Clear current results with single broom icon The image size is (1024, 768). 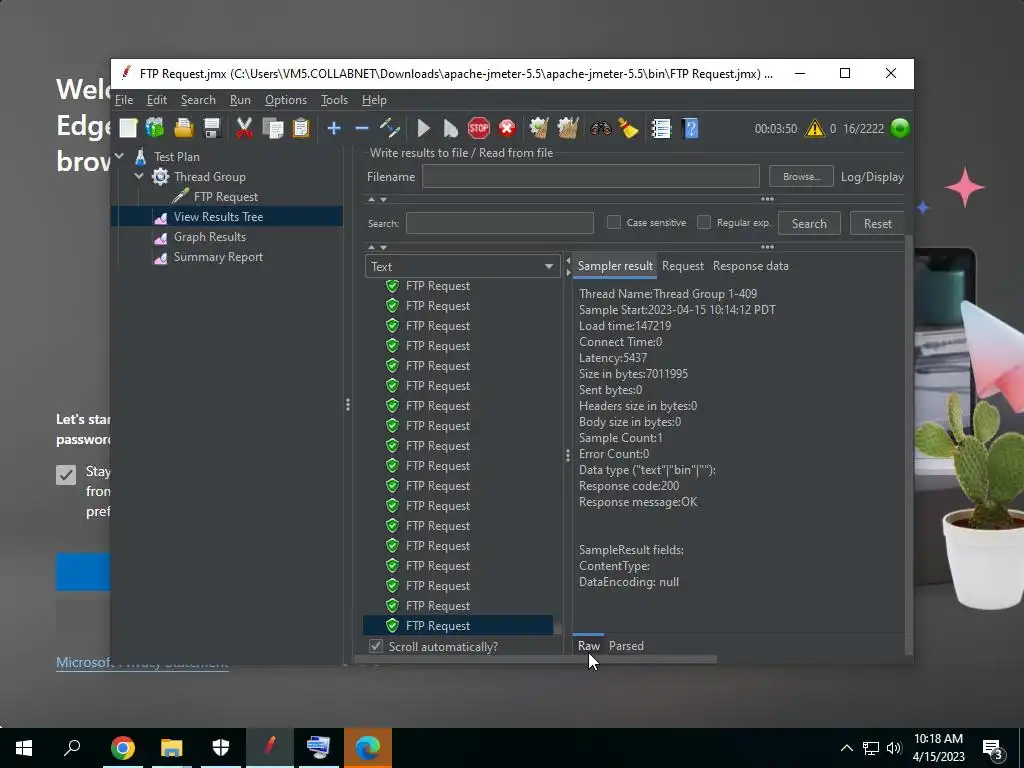[539, 128]
